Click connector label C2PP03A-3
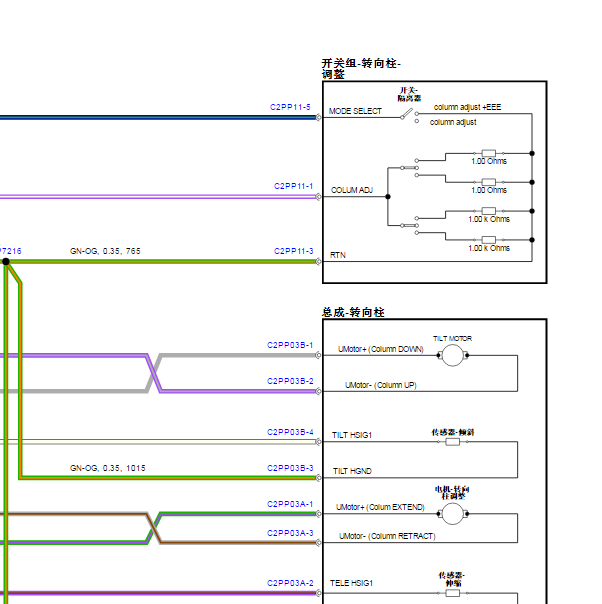The width and height of the screenshot is (602, 604). (290, 533)
